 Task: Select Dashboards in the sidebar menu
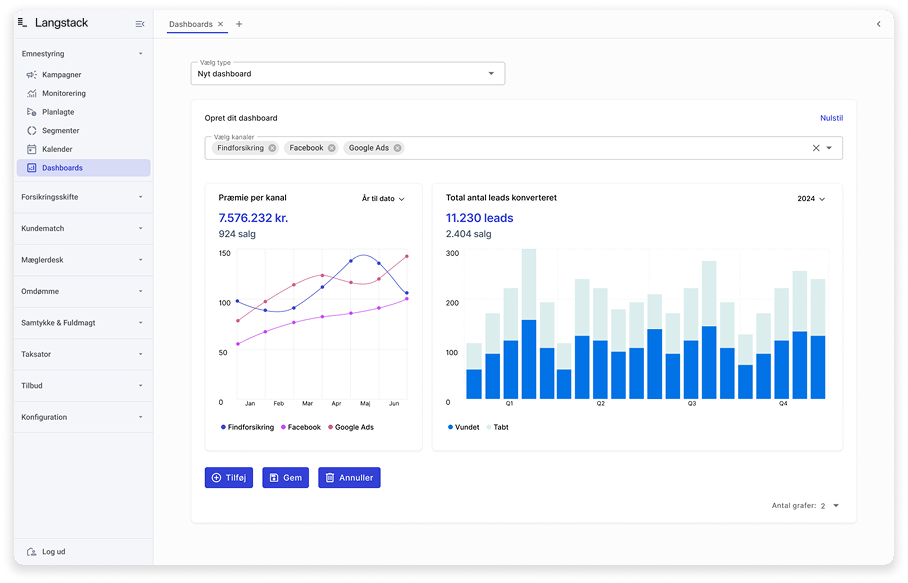[x=83, y=168]
